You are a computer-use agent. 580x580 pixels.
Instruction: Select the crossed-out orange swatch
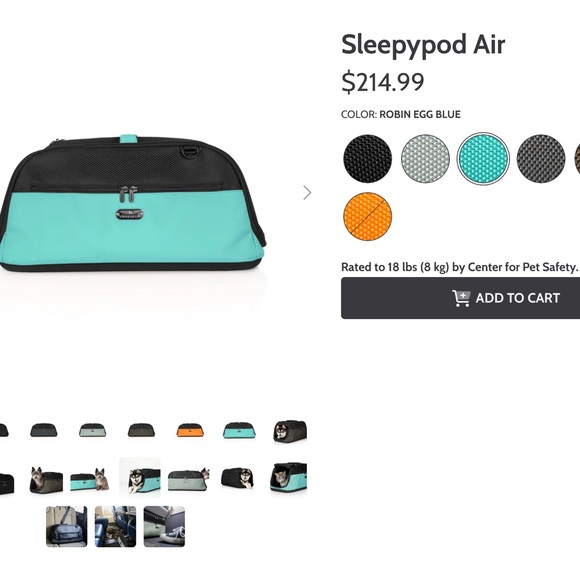click(367, 216)
